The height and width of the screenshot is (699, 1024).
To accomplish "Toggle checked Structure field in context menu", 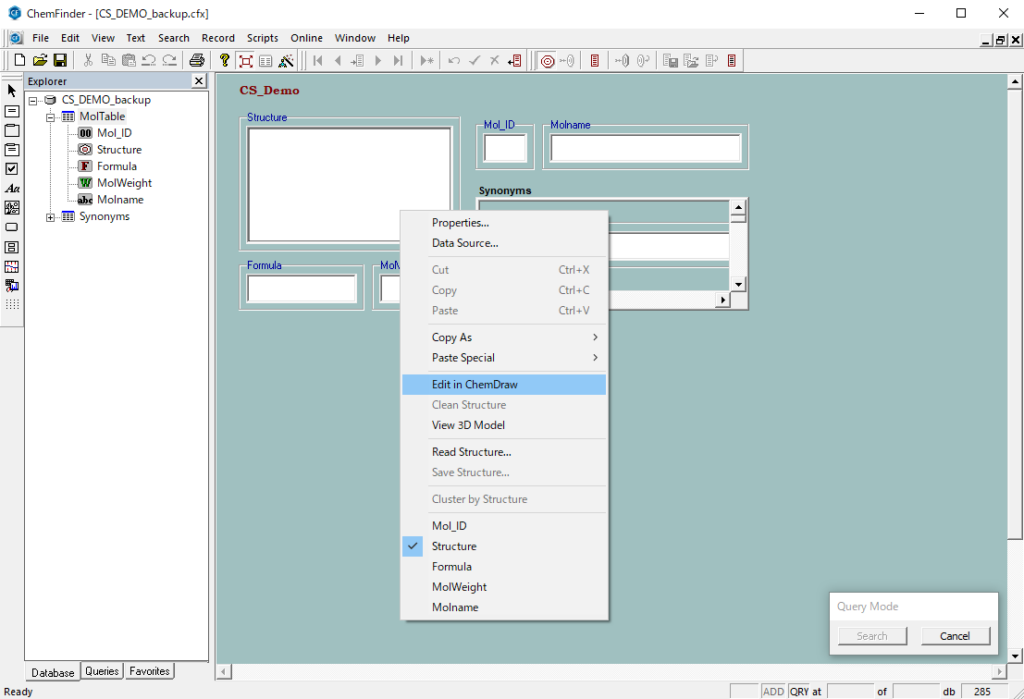I will [x=454, y=547].
